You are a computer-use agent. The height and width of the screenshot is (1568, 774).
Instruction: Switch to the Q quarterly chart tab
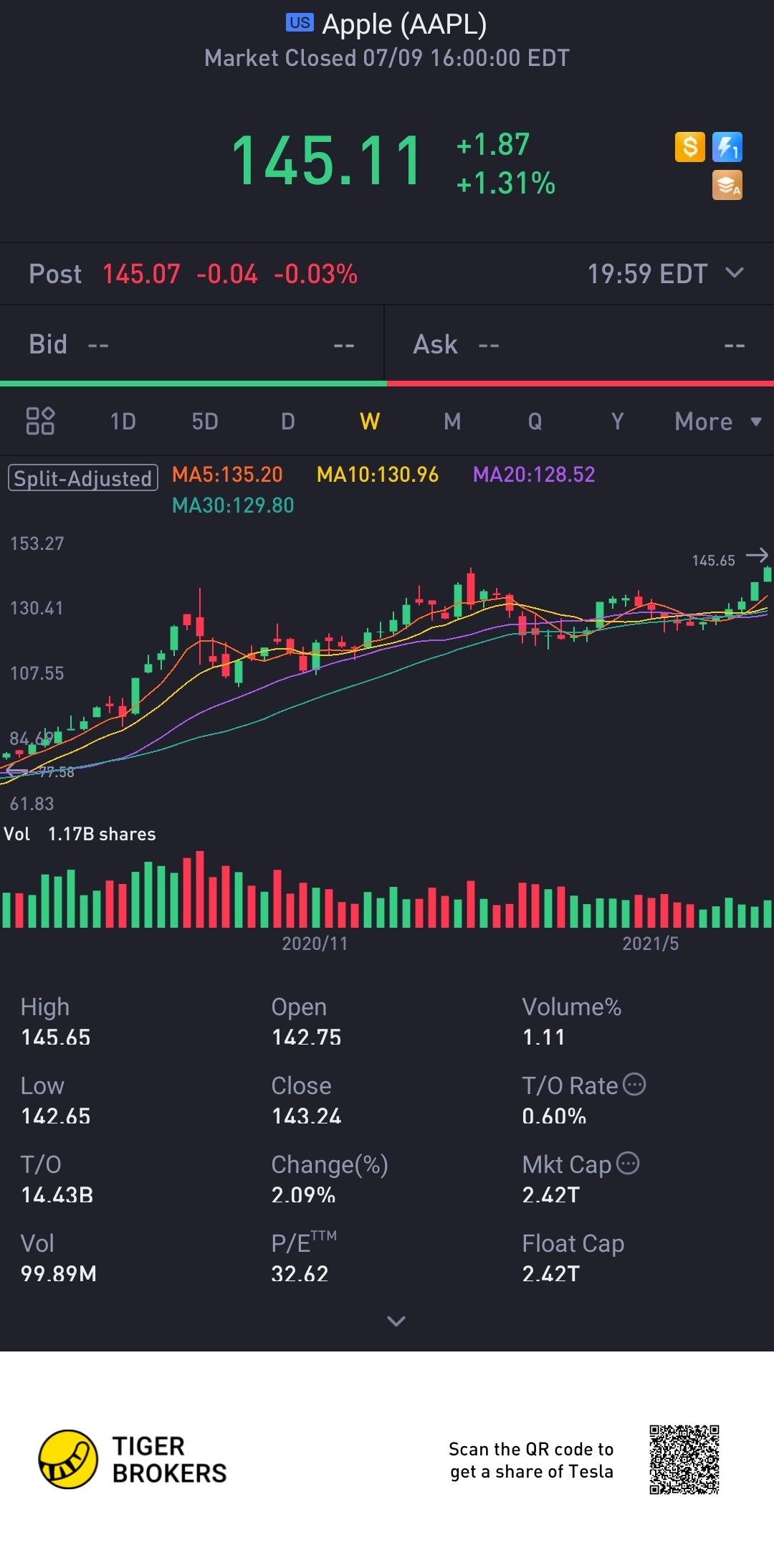[535, 422]
